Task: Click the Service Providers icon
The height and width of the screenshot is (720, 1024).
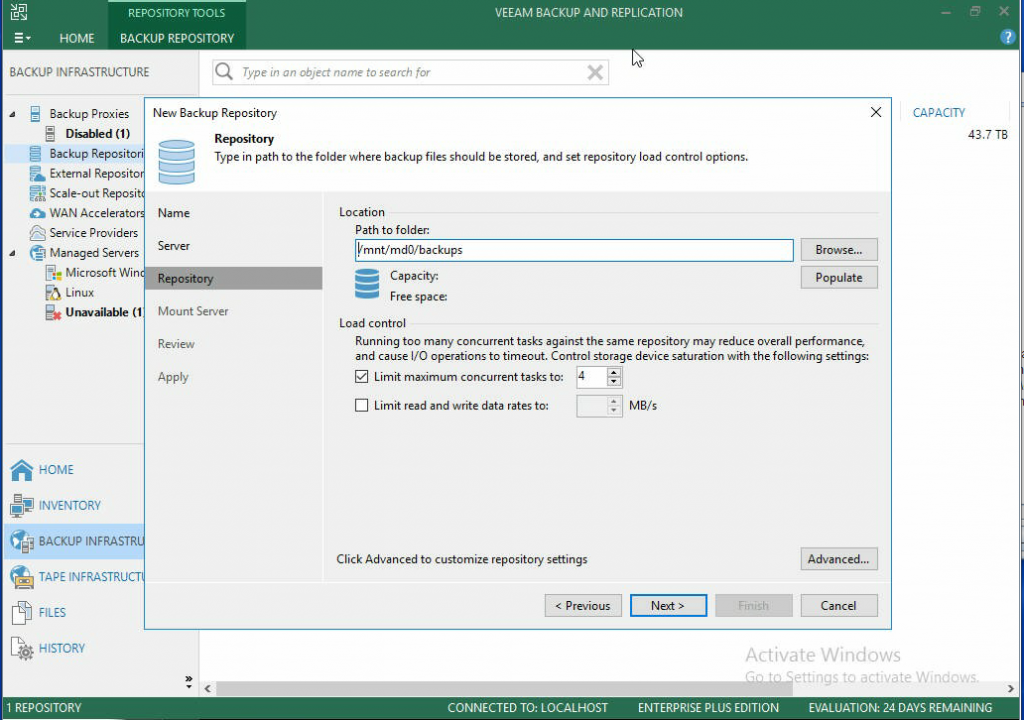Action: tap(38, 233)
